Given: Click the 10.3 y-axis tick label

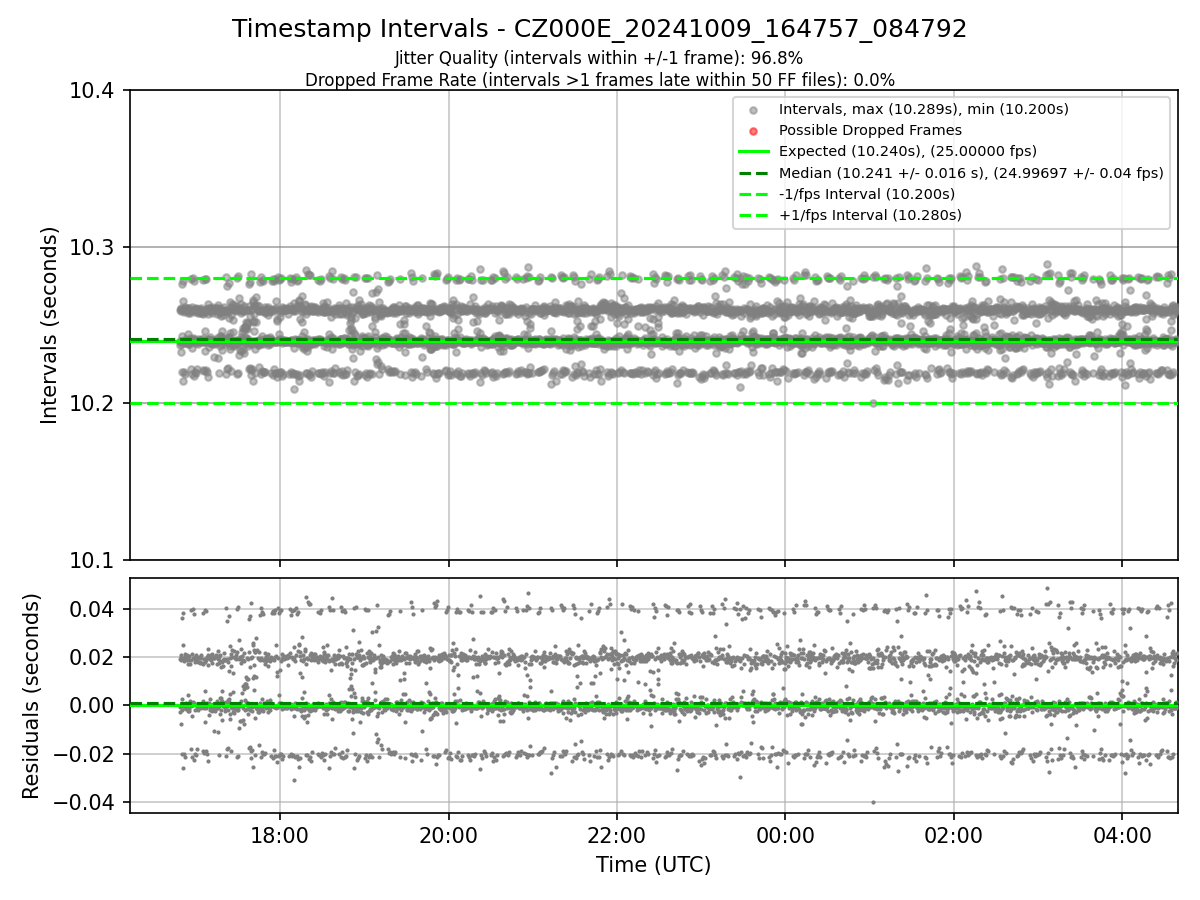Looking at the screenshot, I should pos(95,247).
